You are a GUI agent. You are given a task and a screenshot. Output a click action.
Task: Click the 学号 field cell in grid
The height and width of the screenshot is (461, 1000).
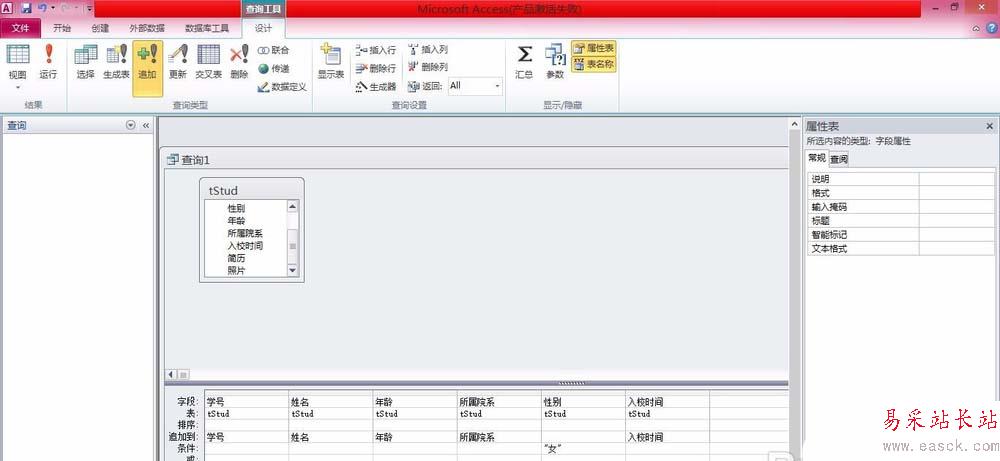coord(247,402)
